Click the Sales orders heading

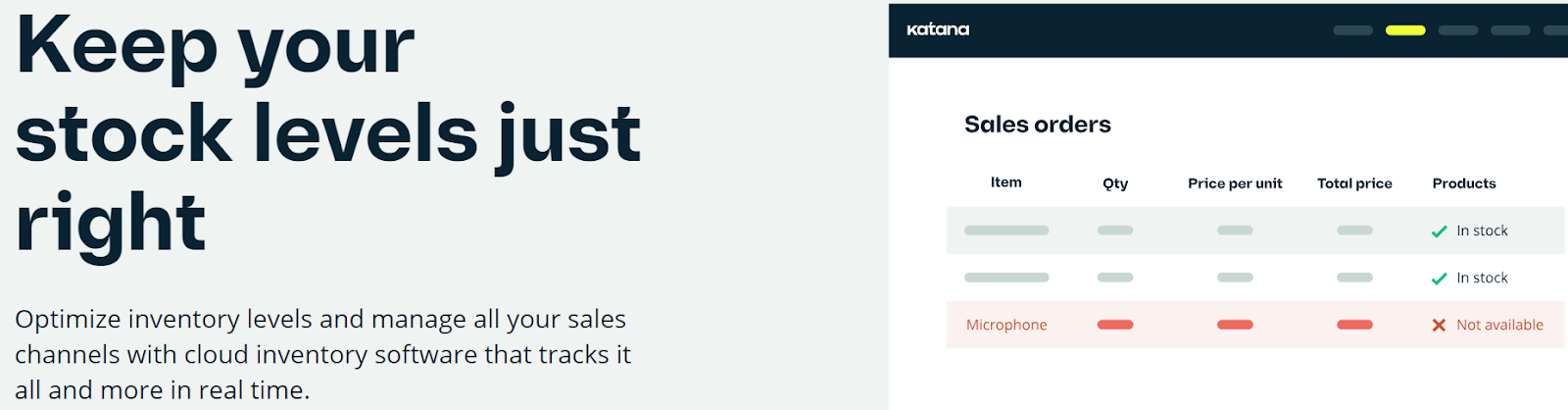[x=1038, y=125]
